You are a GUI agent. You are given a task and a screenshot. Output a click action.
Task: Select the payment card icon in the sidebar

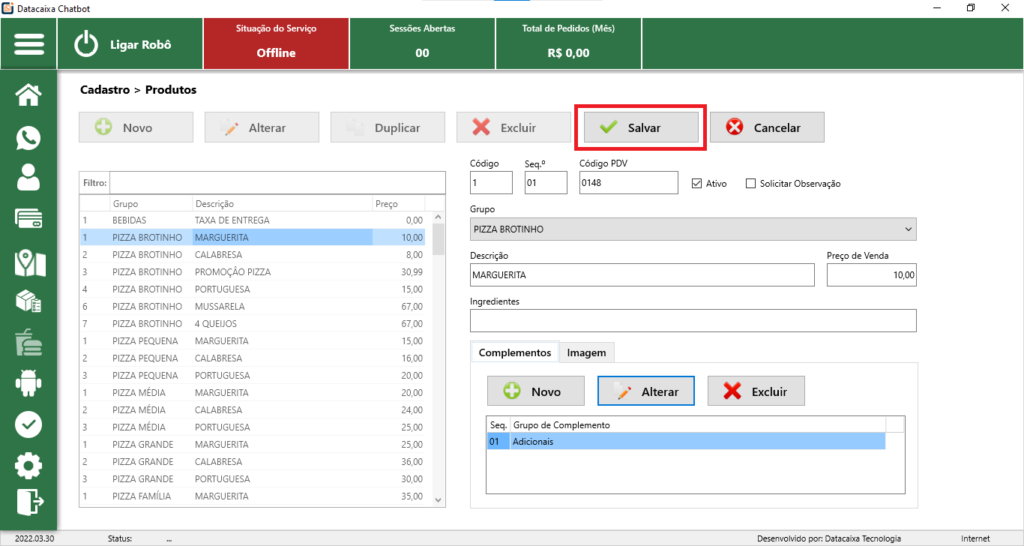click(28, 219)
